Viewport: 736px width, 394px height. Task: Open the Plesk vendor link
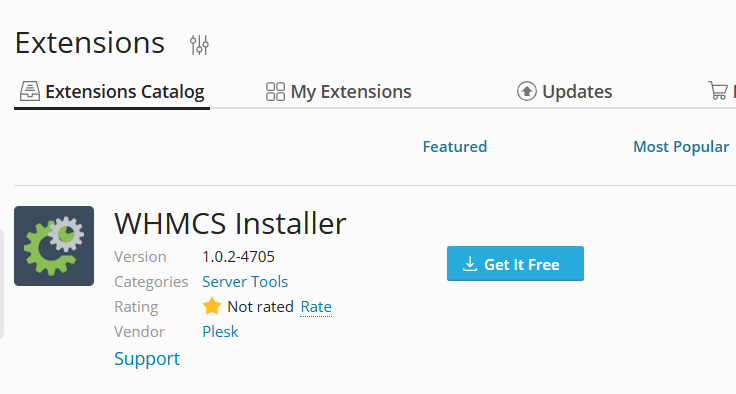(x=220, y=332)
